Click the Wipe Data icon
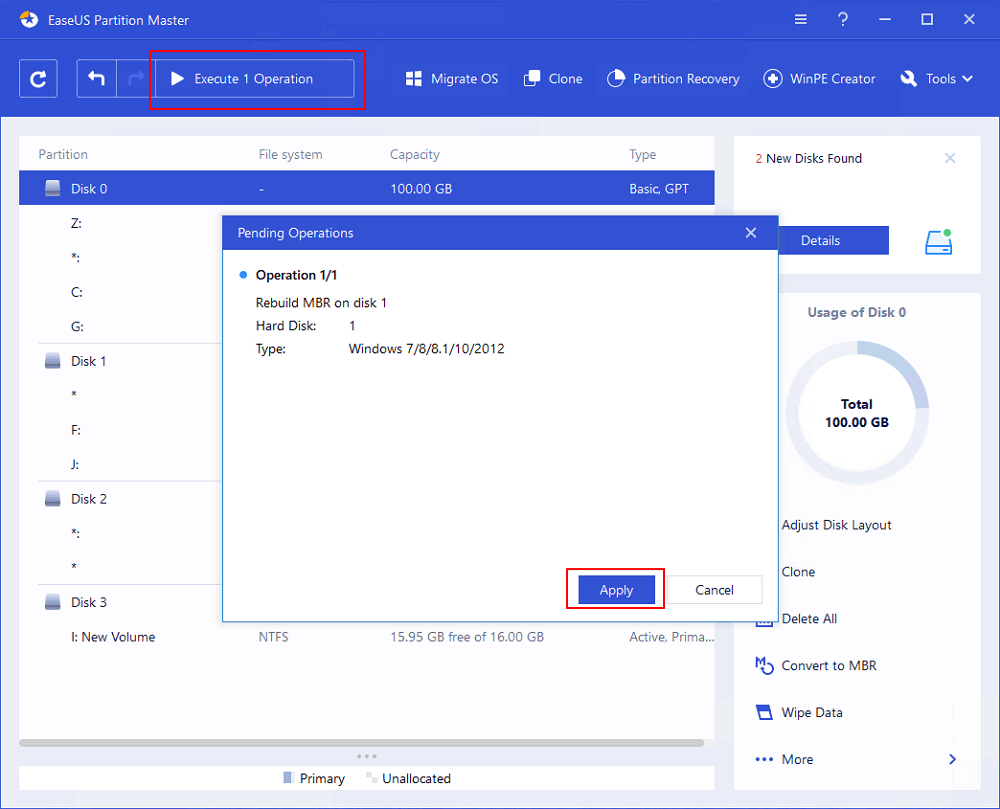1000x809 pixels. coord(764,712)
